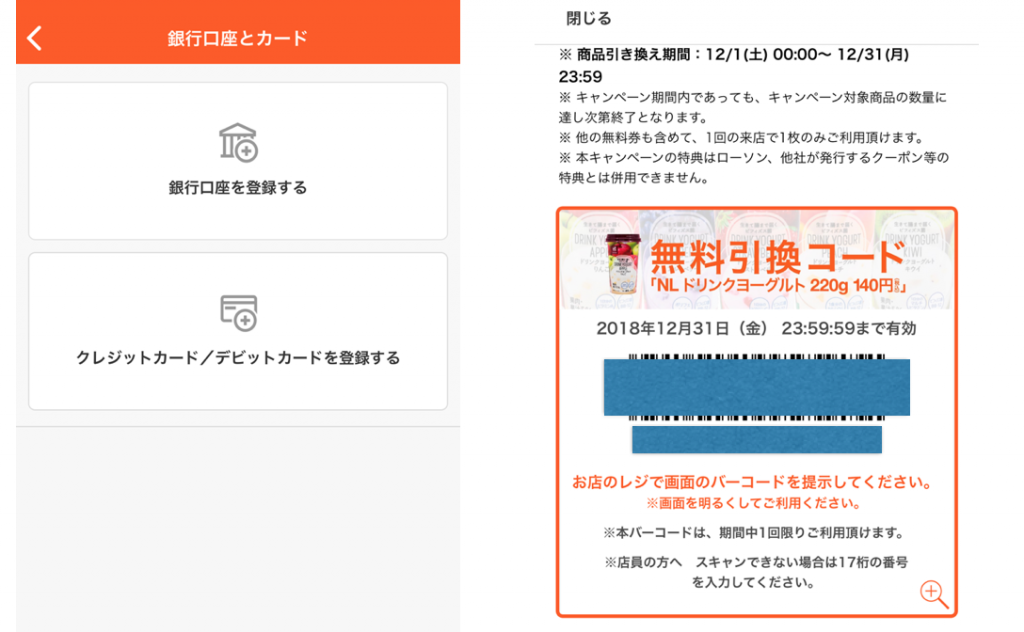Screen dimensions: 1024x632
Task: Tap the ローソン coupon restriction note
Action: [754, 168]
